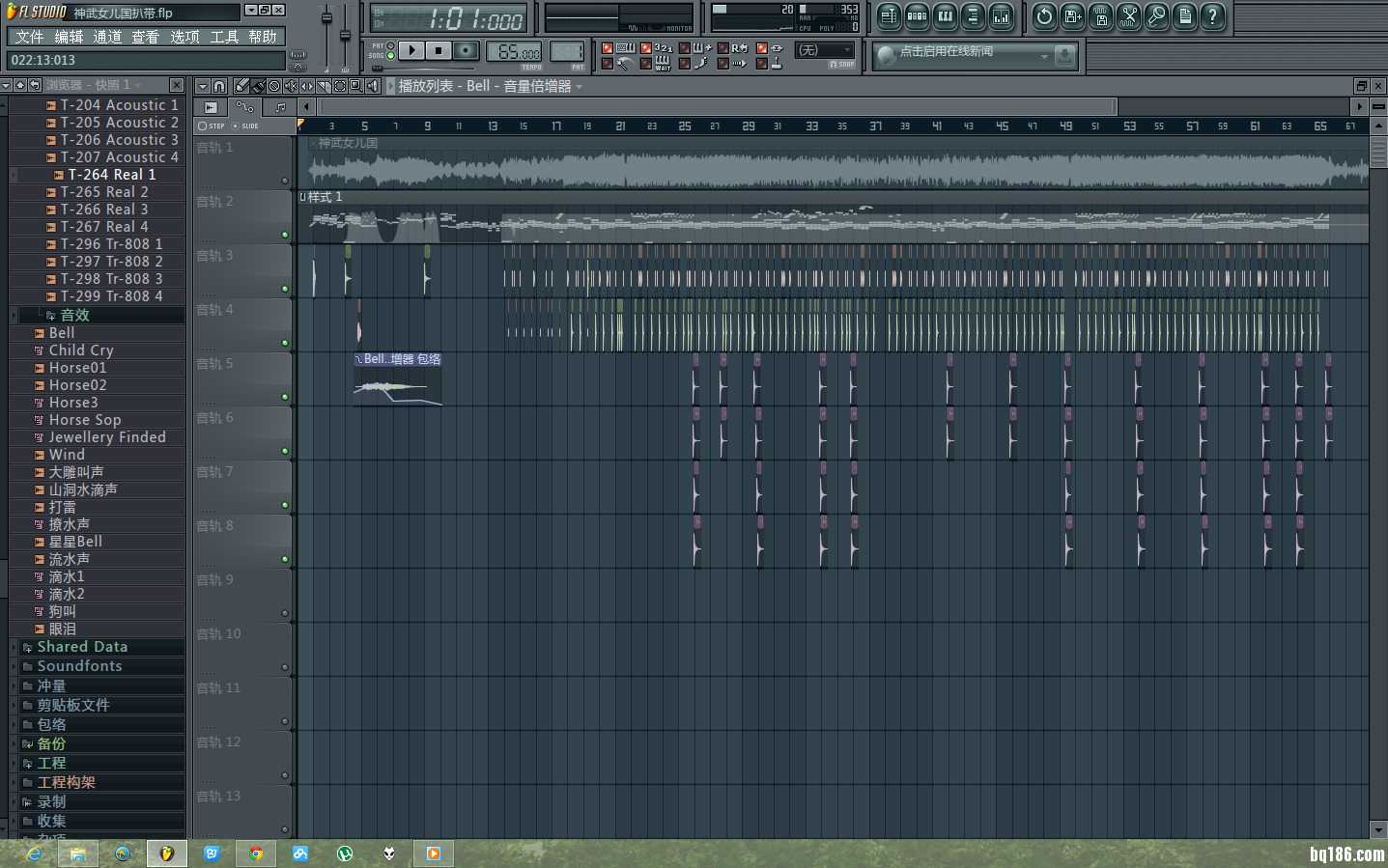Image resolution: width=1388 pixels, height=868 pixels.
Task: Open the playlist title clip dropdown
Action: (579, 87)
